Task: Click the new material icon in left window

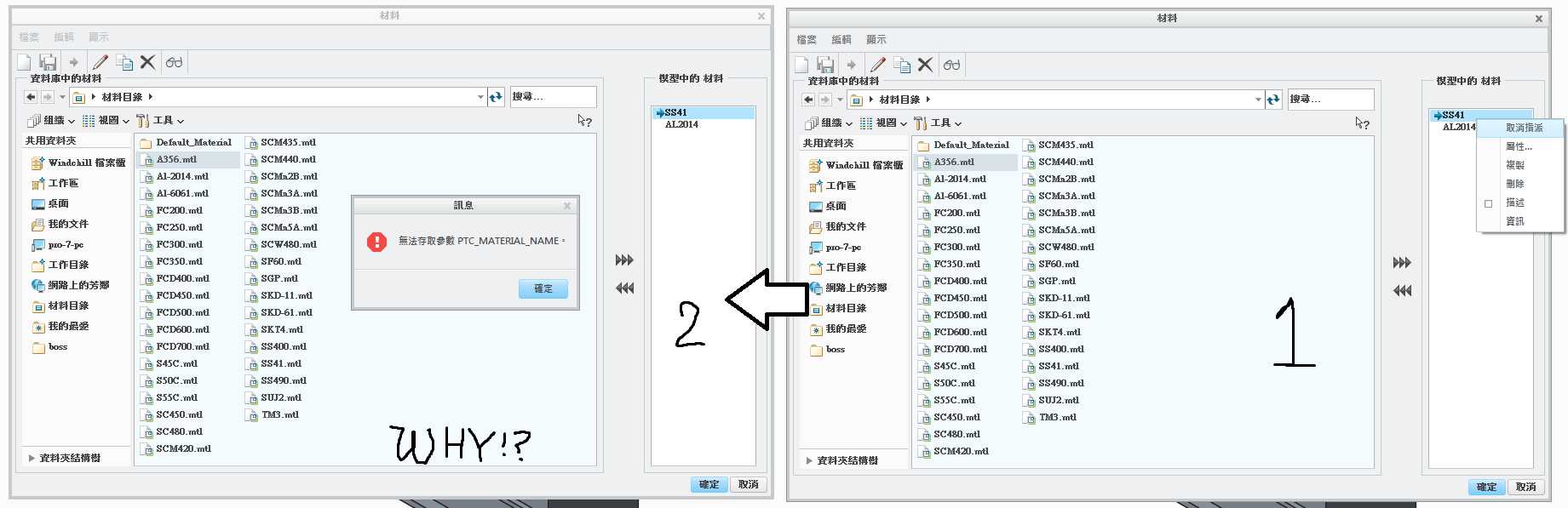Action: pyautogui.click(x=24, y=62)
